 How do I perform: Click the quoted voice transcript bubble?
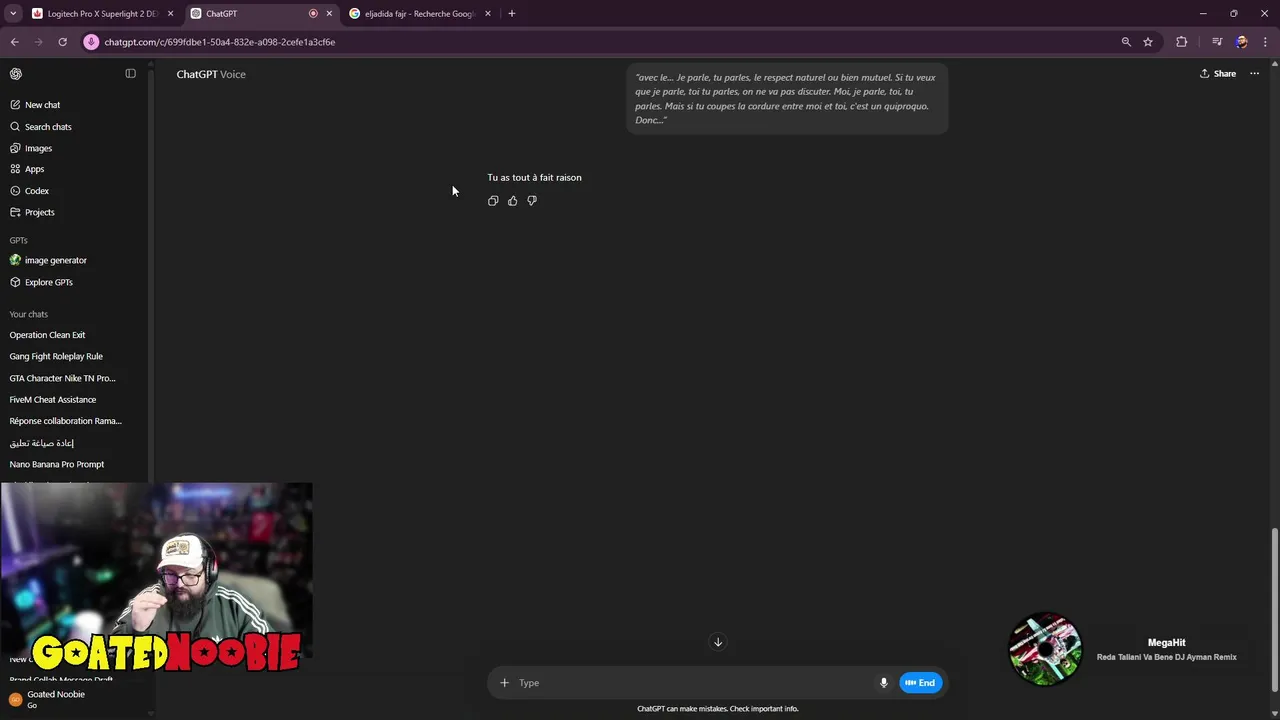click(787, 98)
